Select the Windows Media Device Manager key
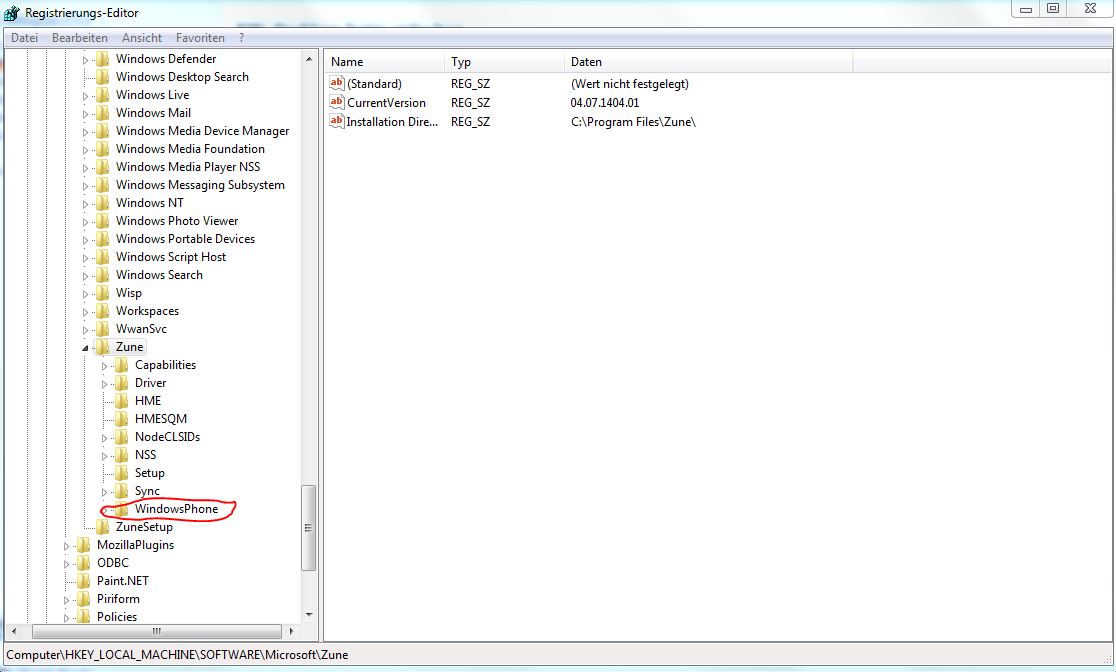The image size is (1116, 672). pyautogui.click(x=203, y=131)
